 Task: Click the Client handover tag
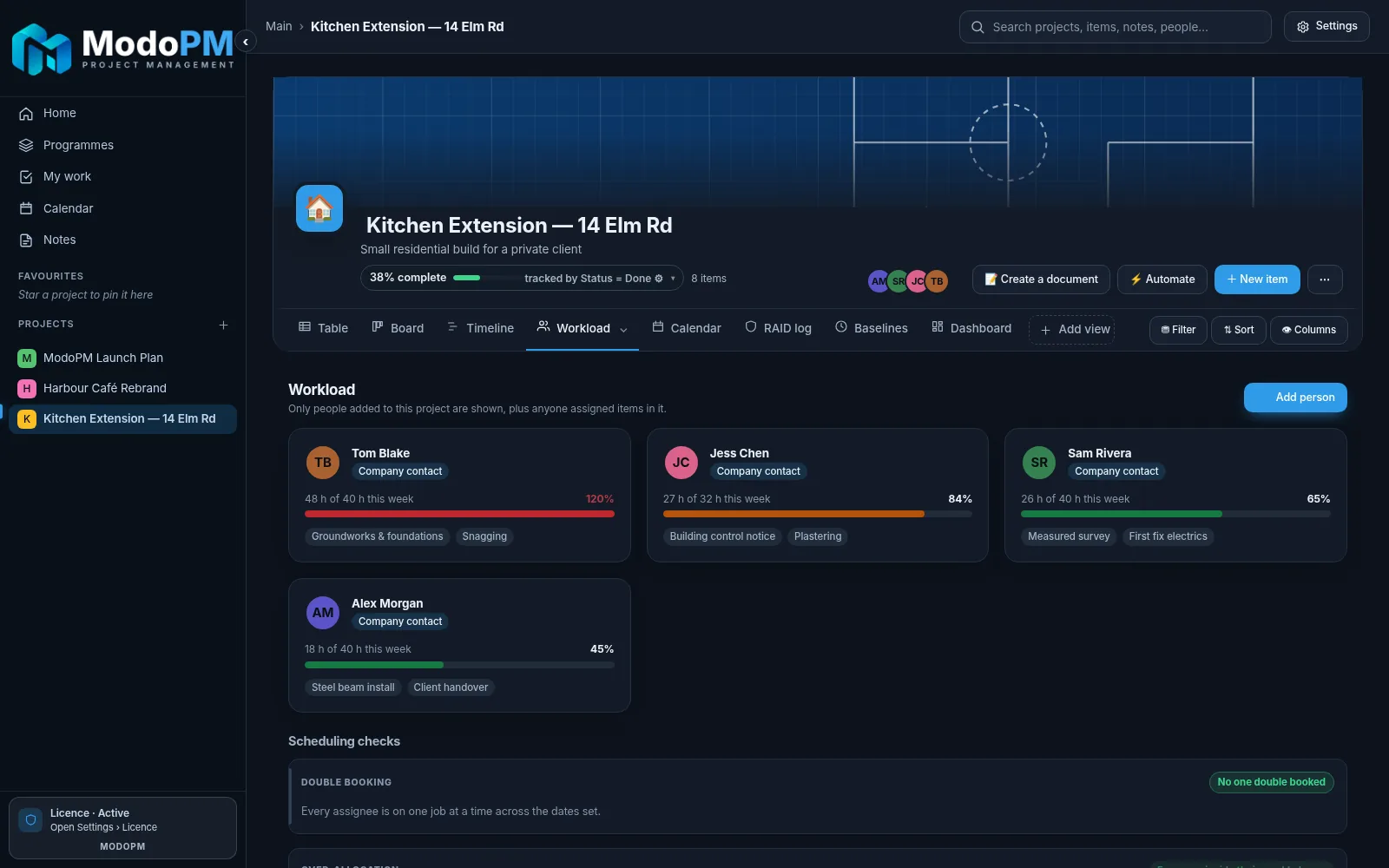point(451,687)
